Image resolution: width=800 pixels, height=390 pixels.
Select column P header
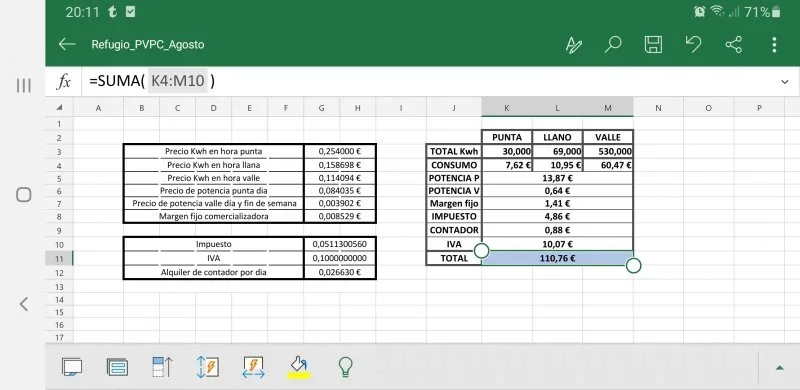(x=759, y=108)
